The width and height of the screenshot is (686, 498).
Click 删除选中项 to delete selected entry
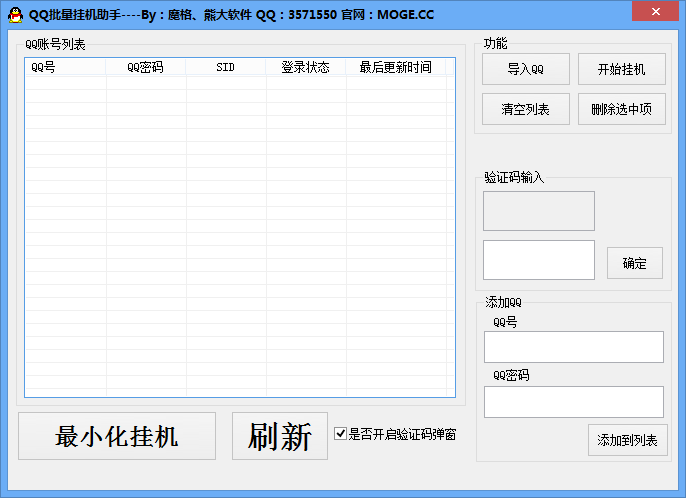621,109
